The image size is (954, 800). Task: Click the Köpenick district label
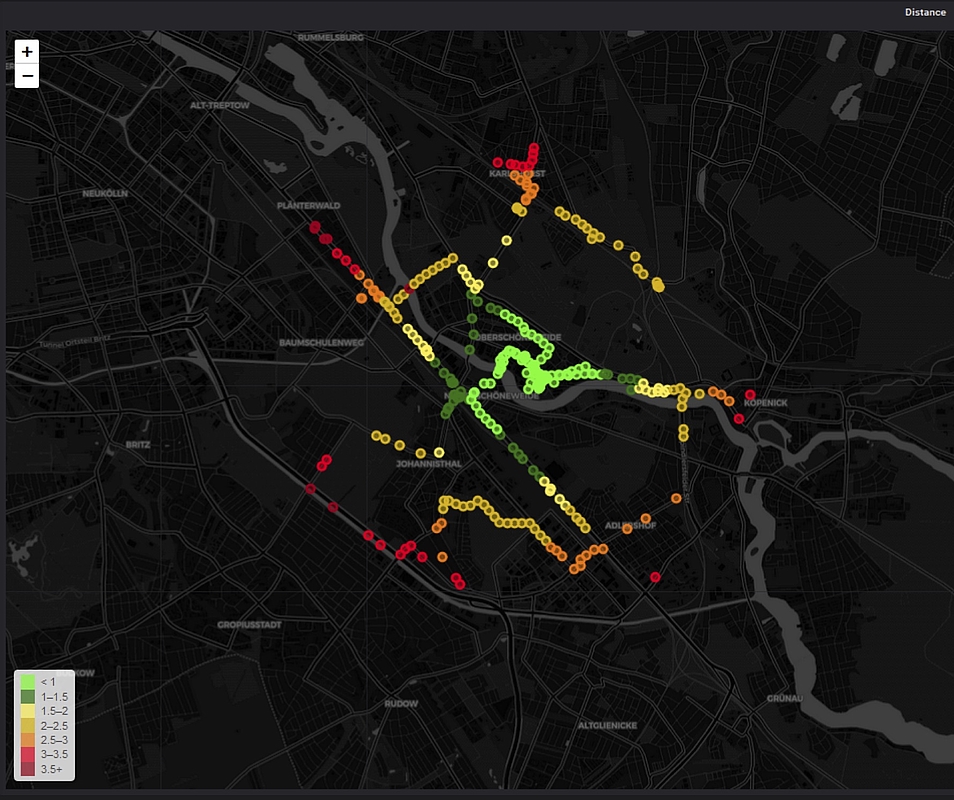(766, 402)
